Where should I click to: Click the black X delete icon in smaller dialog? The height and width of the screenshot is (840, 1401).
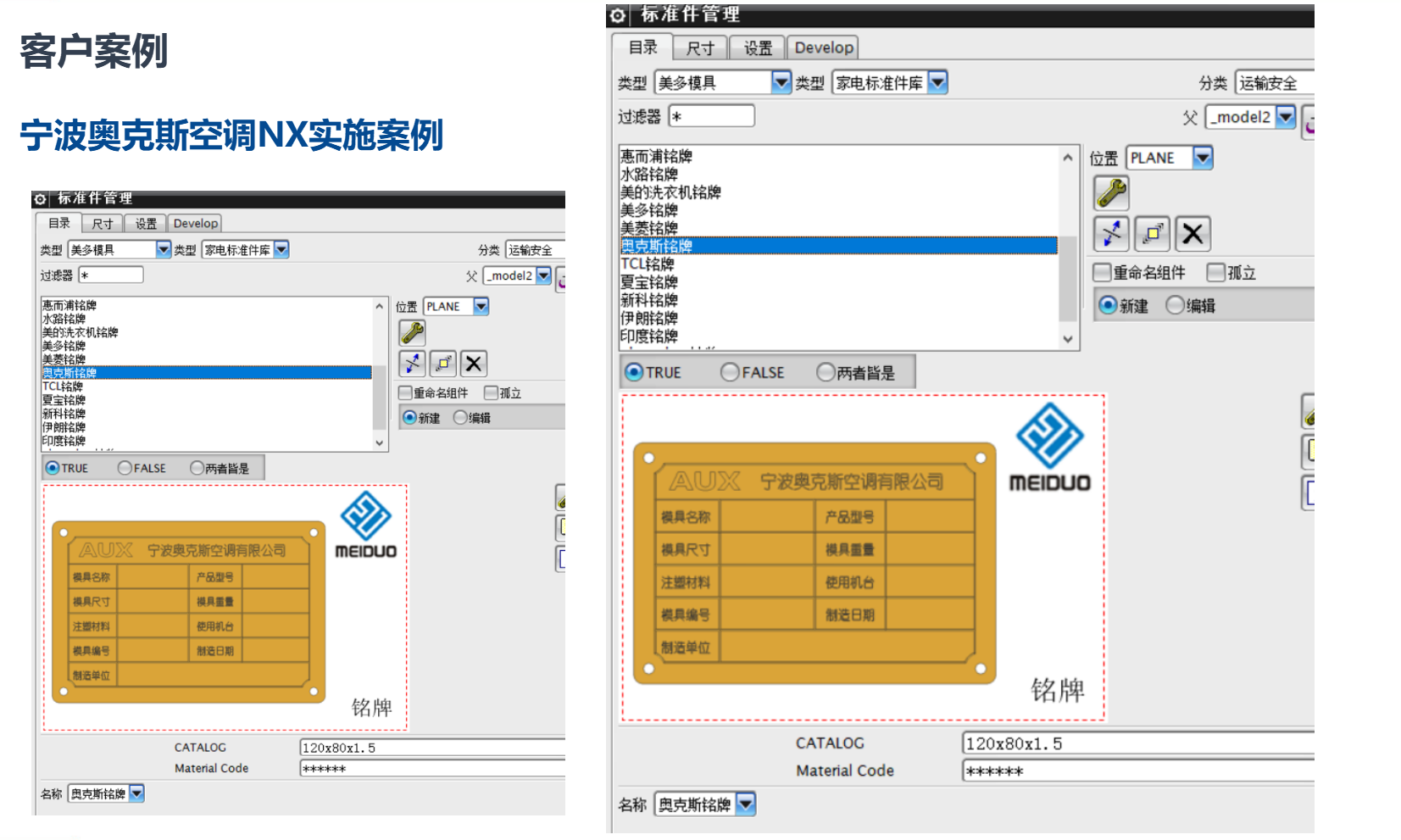click(474, 364)
